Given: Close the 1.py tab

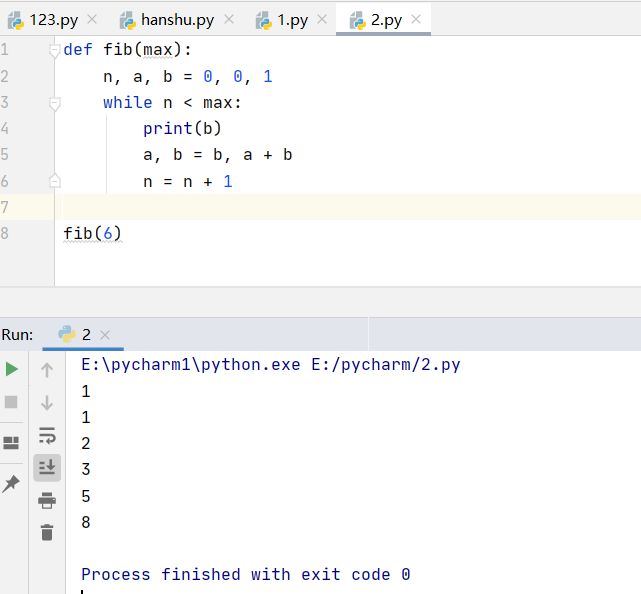Looking at the screenshot, I should point(322,19).
